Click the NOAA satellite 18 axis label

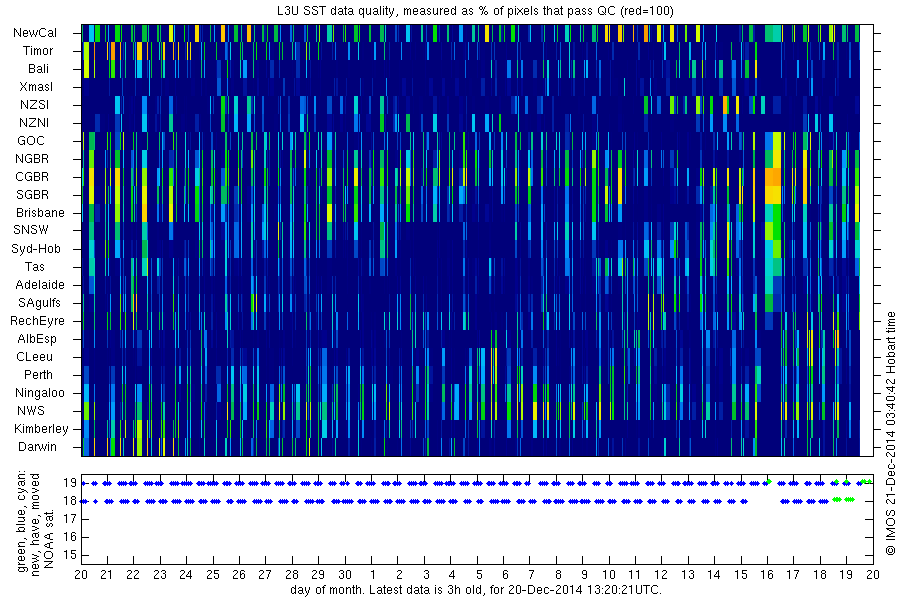click(x=69, y=501)
